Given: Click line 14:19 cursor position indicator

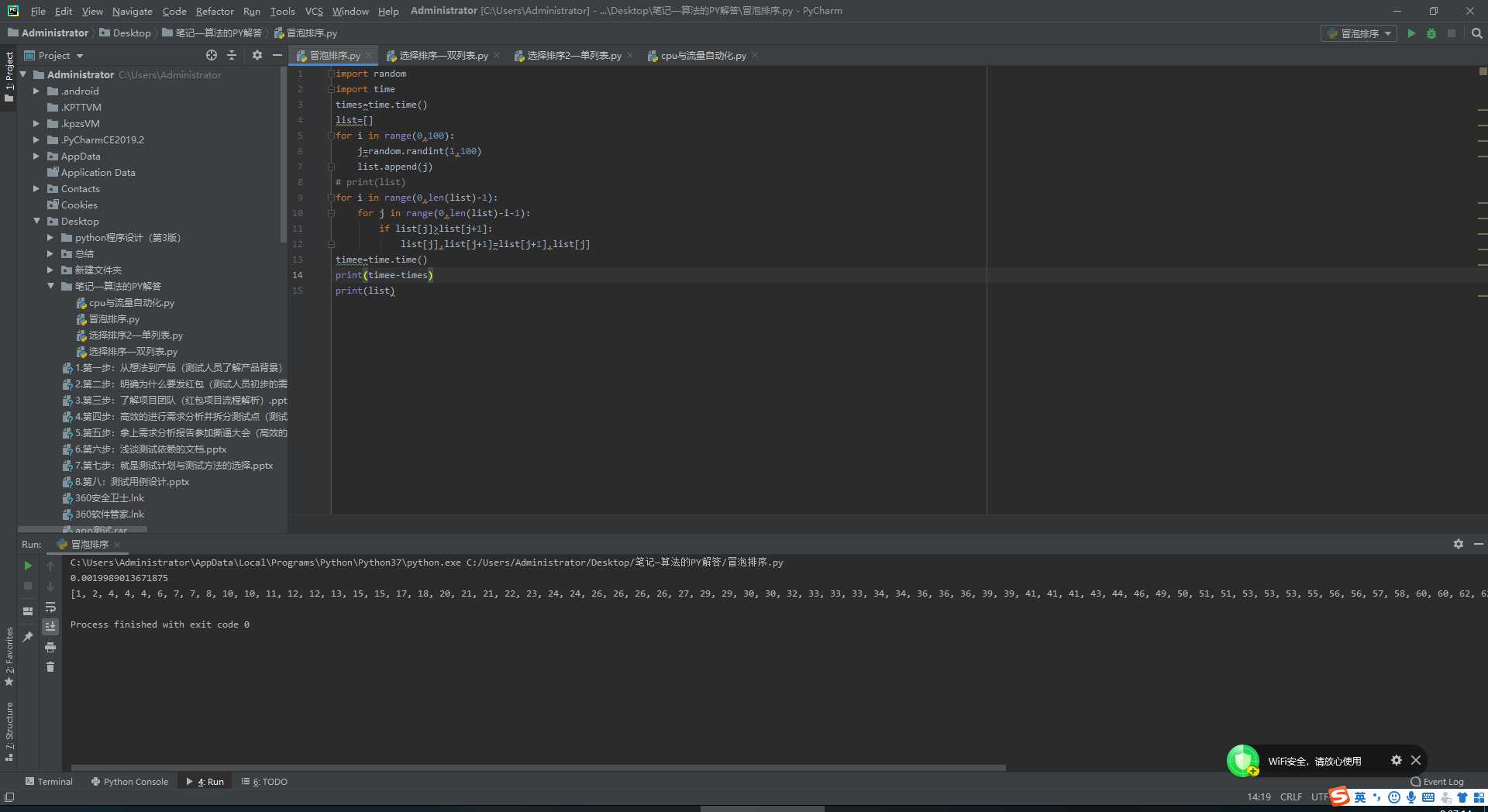Looking at the screenshot, I should (1259, 797).
